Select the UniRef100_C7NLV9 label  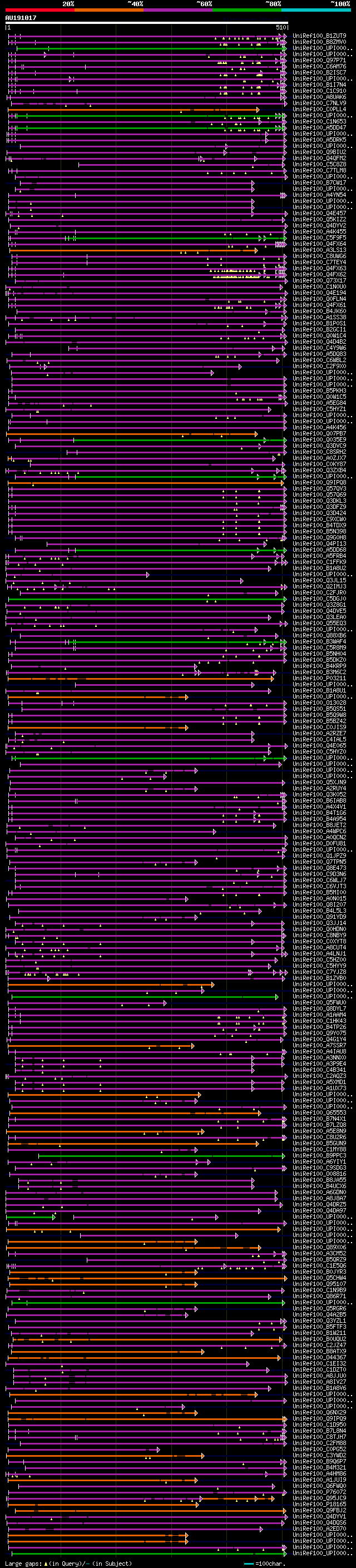coord(319,103)
